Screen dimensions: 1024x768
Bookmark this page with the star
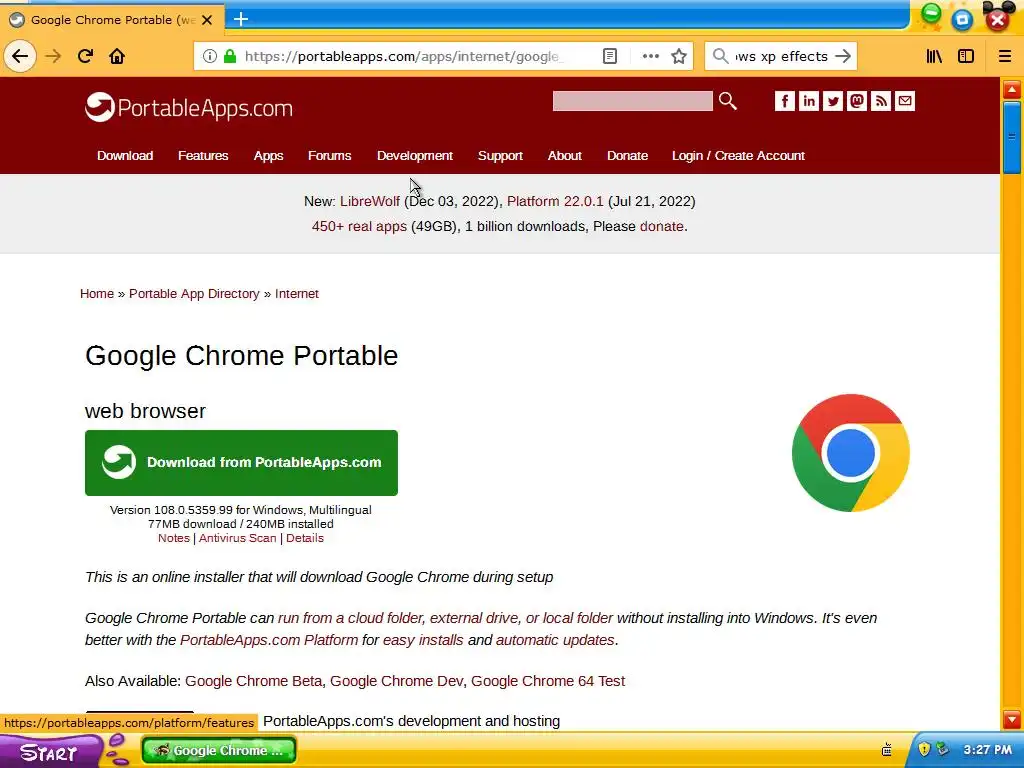click(x=679, y=56)
